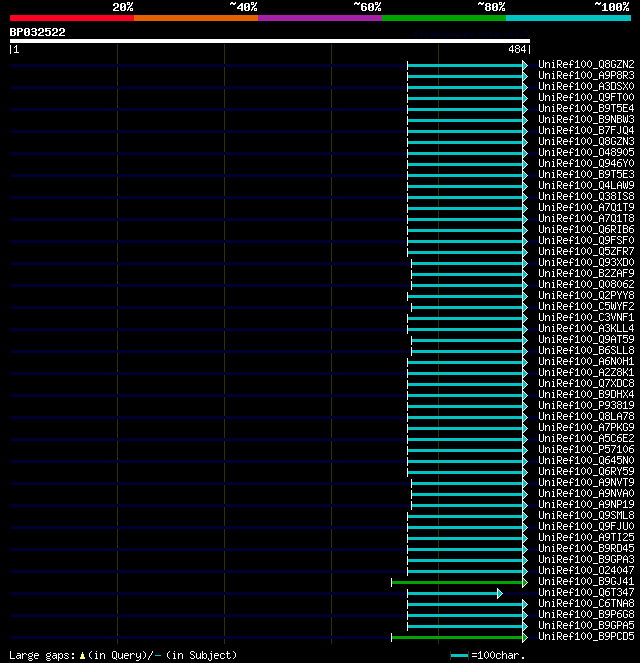Open the UniRef100_A9TI25 hit name
This screenshot has height=663, width=640.
click(586, 537)
